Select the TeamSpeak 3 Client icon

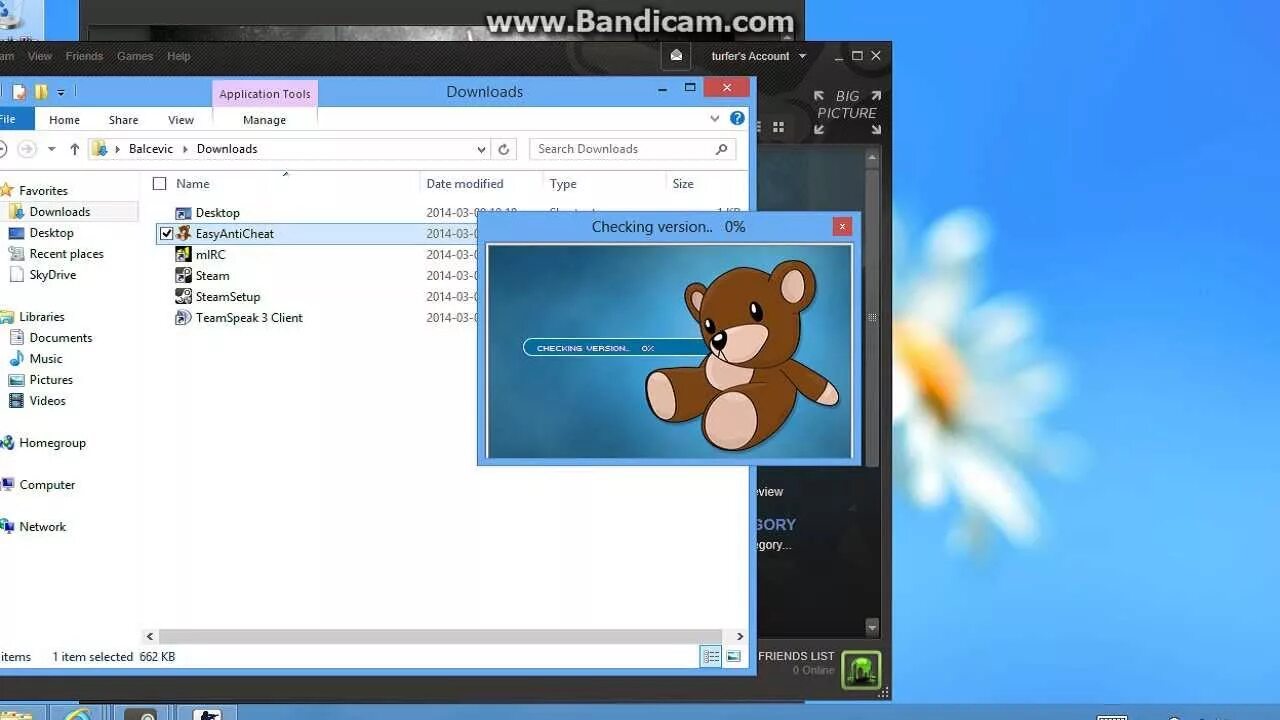pyautogui.click(x=183, y=317)
